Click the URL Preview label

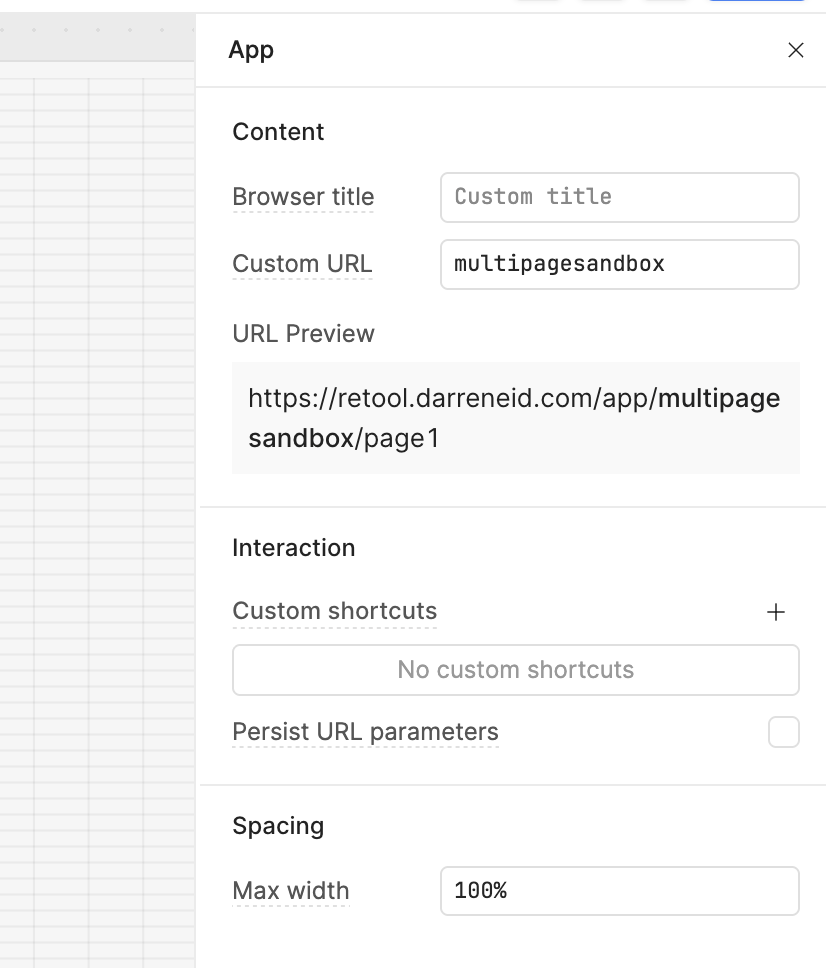pos(303,334)
